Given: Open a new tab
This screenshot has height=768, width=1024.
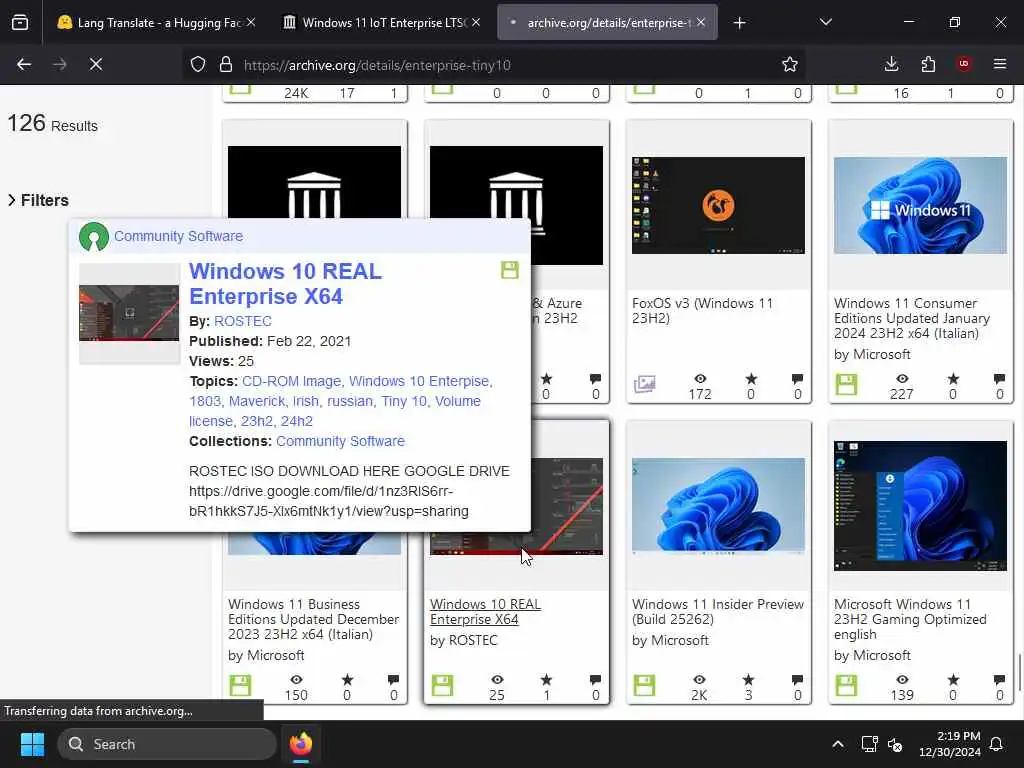Looking at the screenshot, I should (739, 23).
